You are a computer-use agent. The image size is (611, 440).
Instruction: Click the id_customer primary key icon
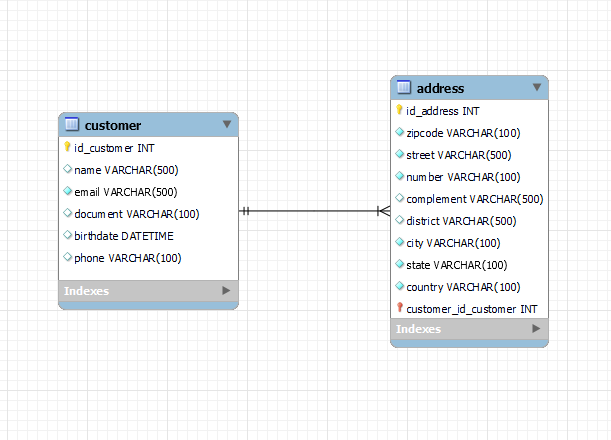click(x=67, y=147)
